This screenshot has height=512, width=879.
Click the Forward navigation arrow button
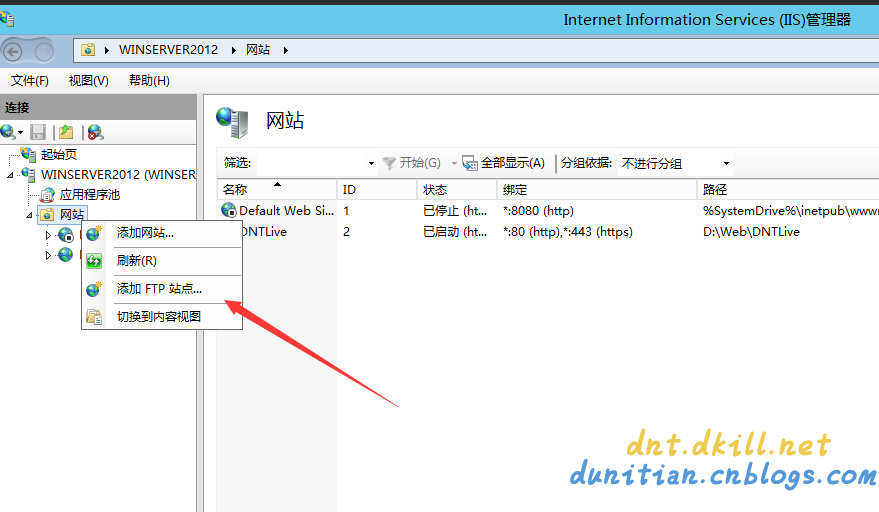(x=44, y=52)
